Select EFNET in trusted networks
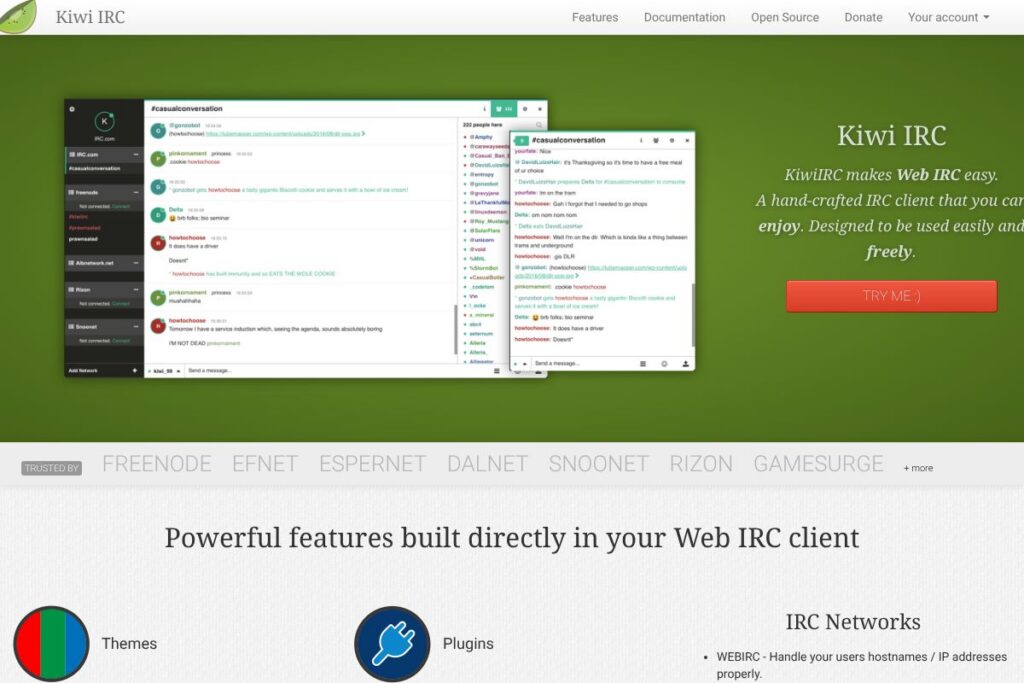This screenshot has height=683, width=1024. coord(265,464)
